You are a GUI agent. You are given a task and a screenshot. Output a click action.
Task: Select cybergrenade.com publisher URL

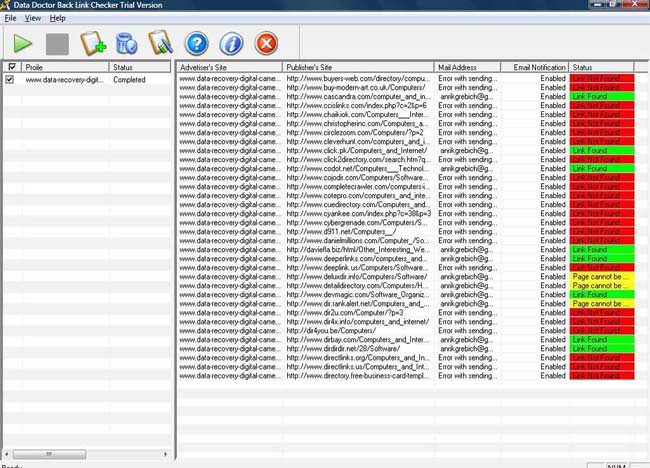[358, 223]
